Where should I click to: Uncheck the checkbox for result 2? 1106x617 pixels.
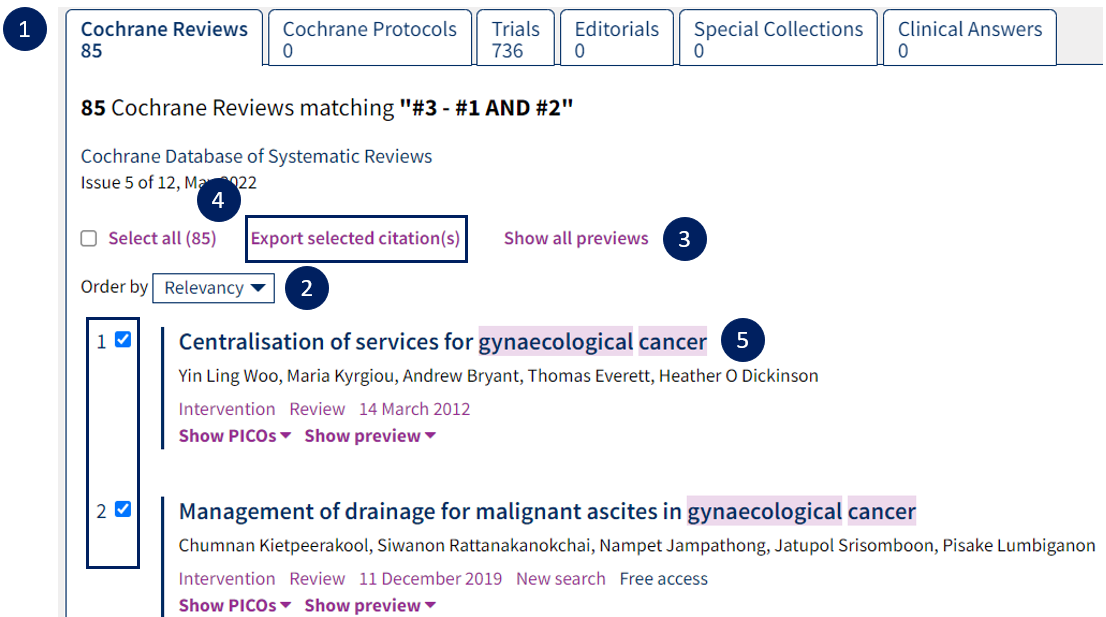[x=123, y=509]
